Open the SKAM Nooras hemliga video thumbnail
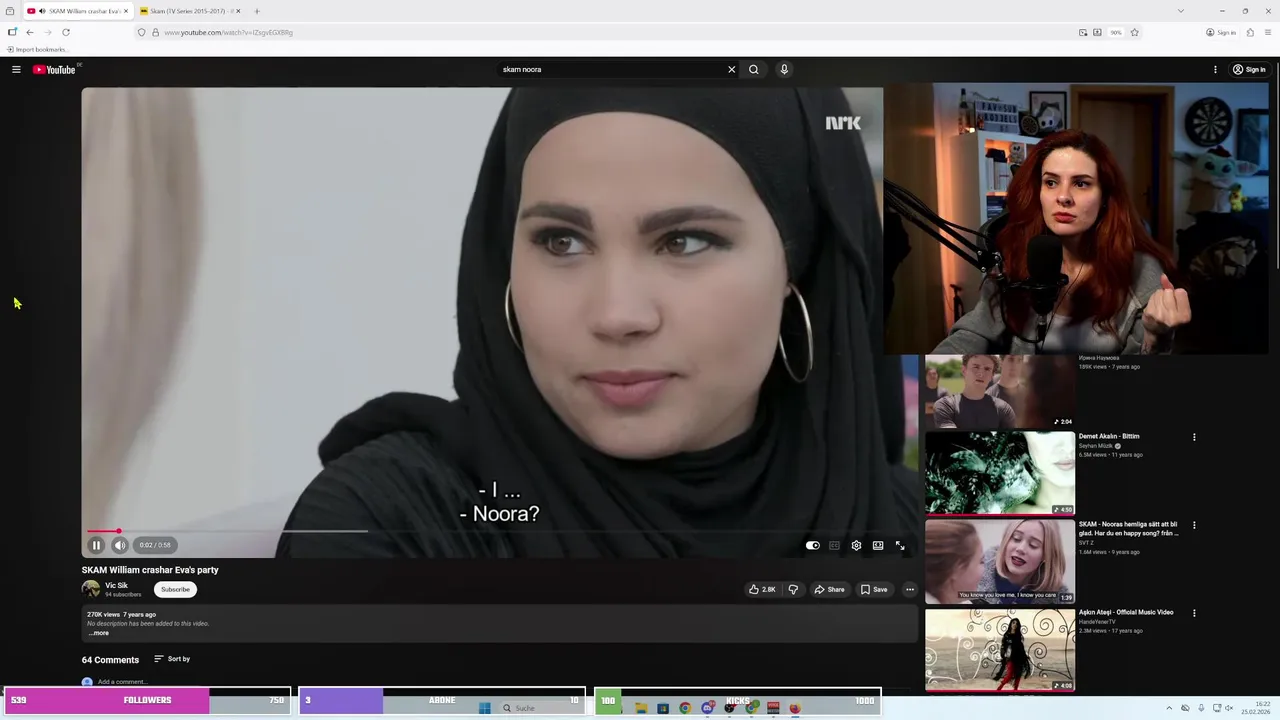This screenshot has height=720, width=1280. 1000,561
